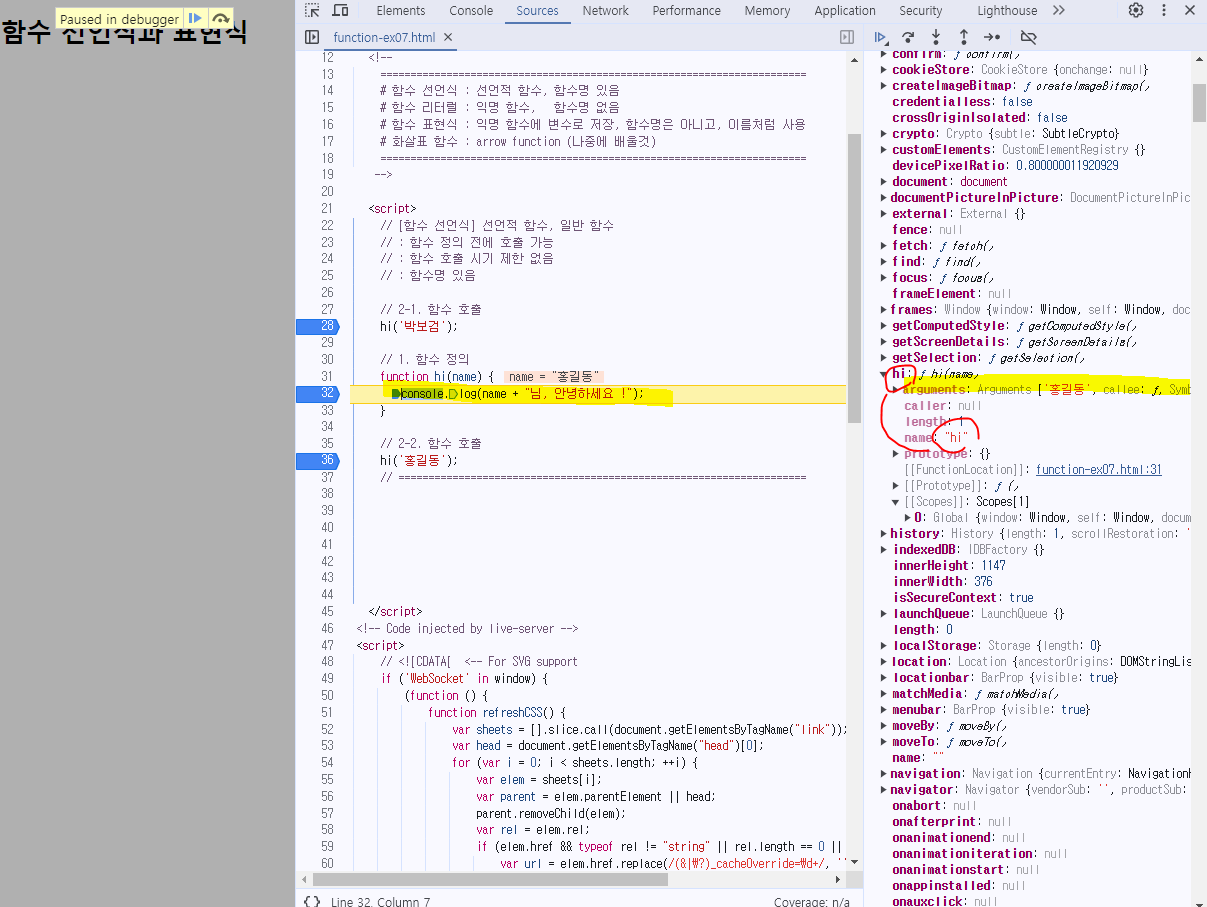The image size is (1207, 907).
Task: Open DevTools more options kebab menu
Action: click(x=1163, y=10)
